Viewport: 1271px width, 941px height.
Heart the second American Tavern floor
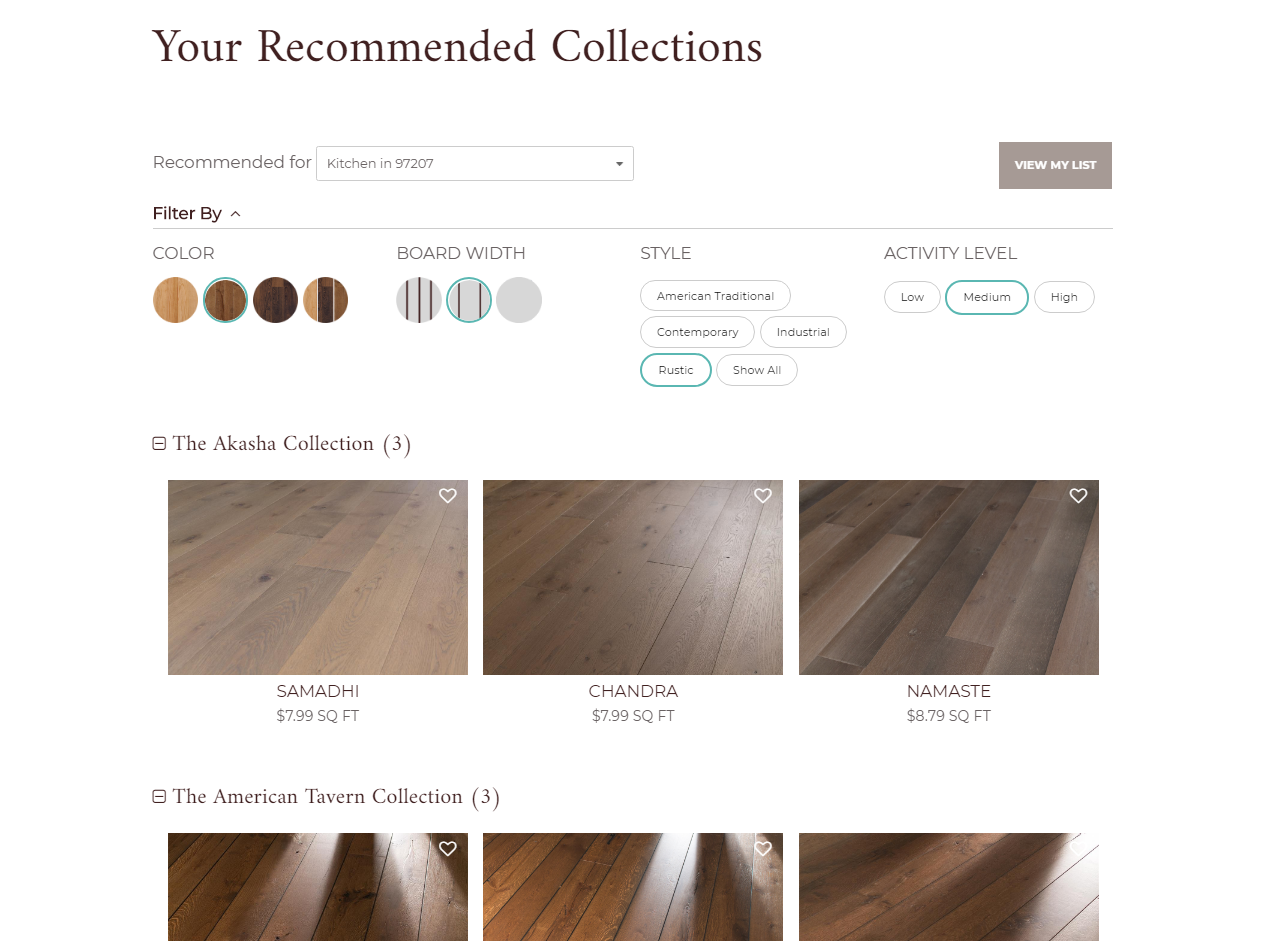click(763, 849)
